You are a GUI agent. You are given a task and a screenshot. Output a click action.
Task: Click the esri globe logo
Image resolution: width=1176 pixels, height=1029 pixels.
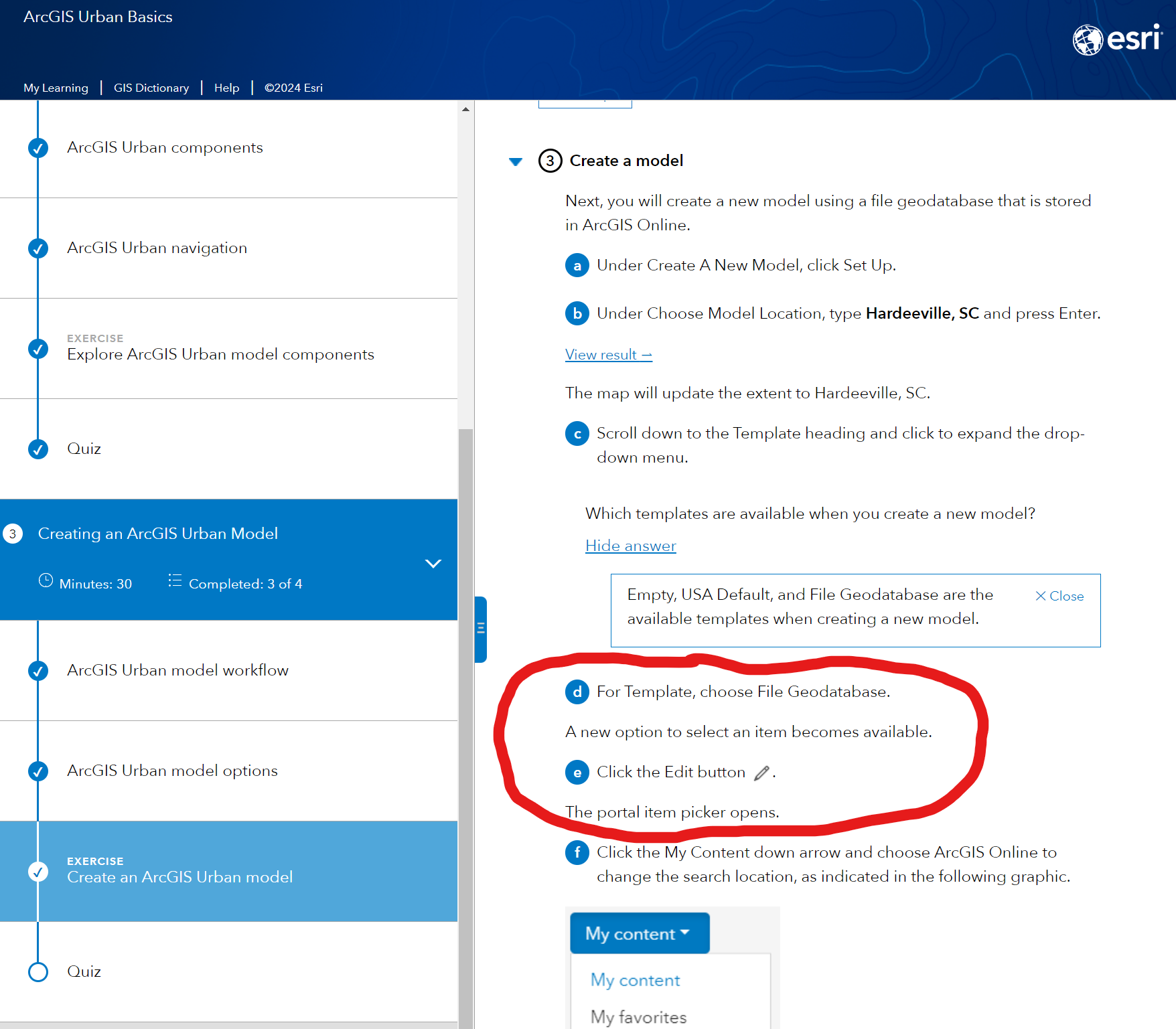pos(1088,40)
